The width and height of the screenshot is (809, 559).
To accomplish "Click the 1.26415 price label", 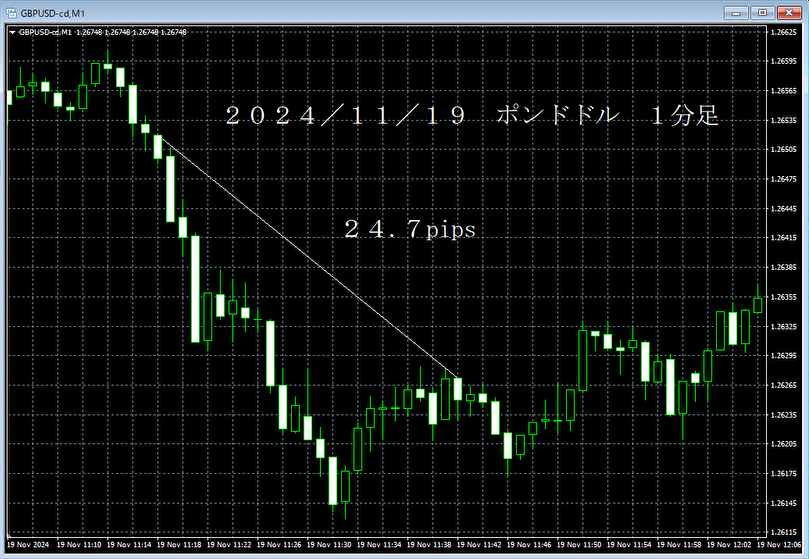I will coord(783,238).
